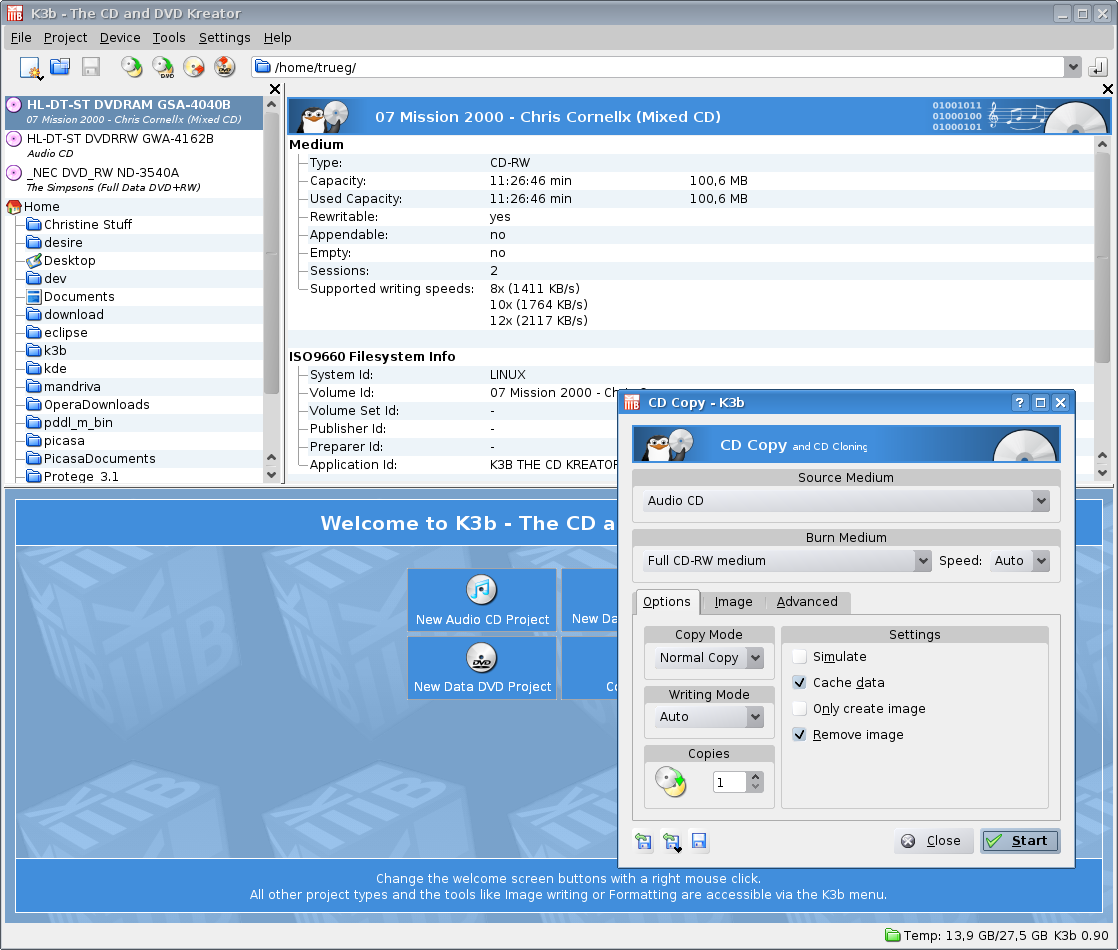Viewport: 1118px width, 950px height.
Task: Click Supported writing speeds 12x (2117 KB/s)
Action: pos(538,321)
